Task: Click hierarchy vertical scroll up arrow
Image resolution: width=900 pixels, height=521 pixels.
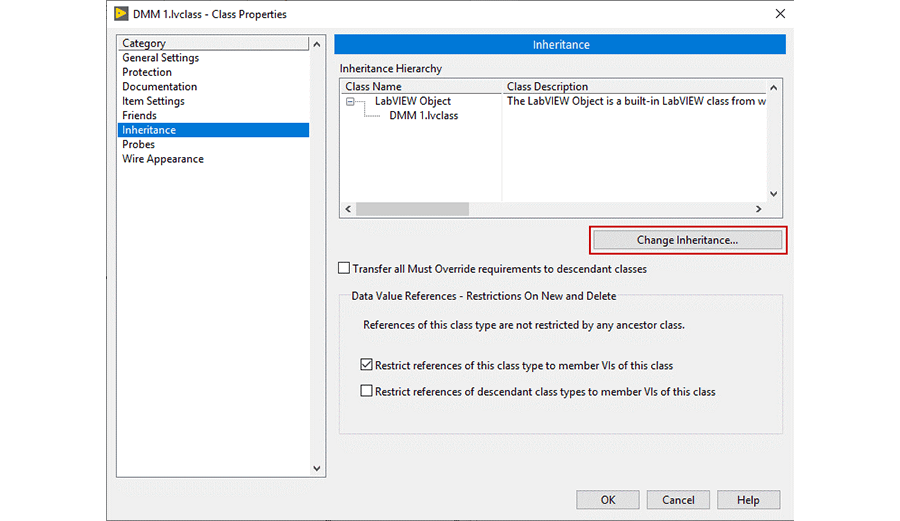Action: click(774, 88)
